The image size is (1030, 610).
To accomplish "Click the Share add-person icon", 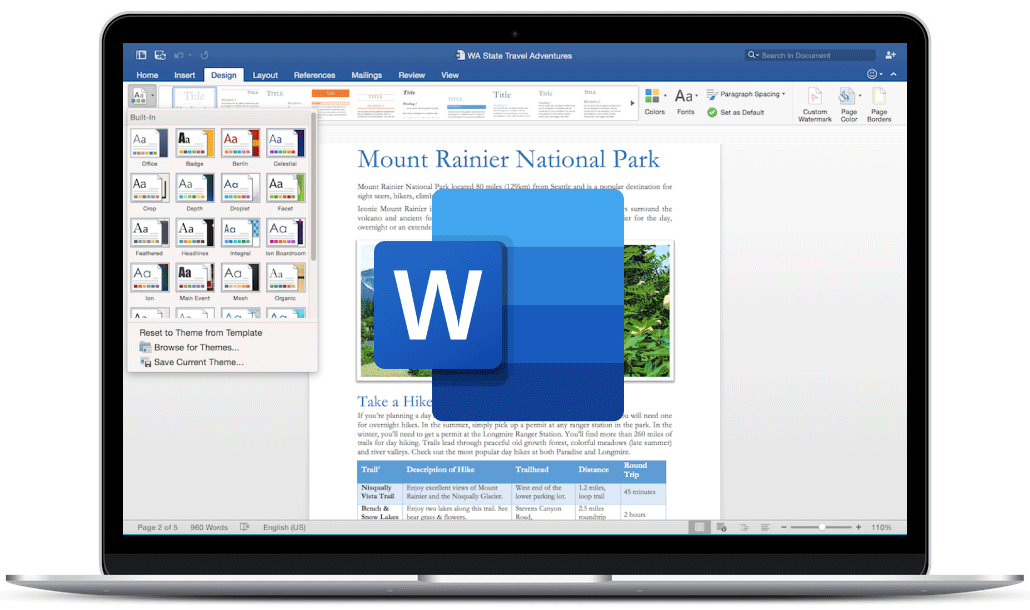I will click(891, 55).
